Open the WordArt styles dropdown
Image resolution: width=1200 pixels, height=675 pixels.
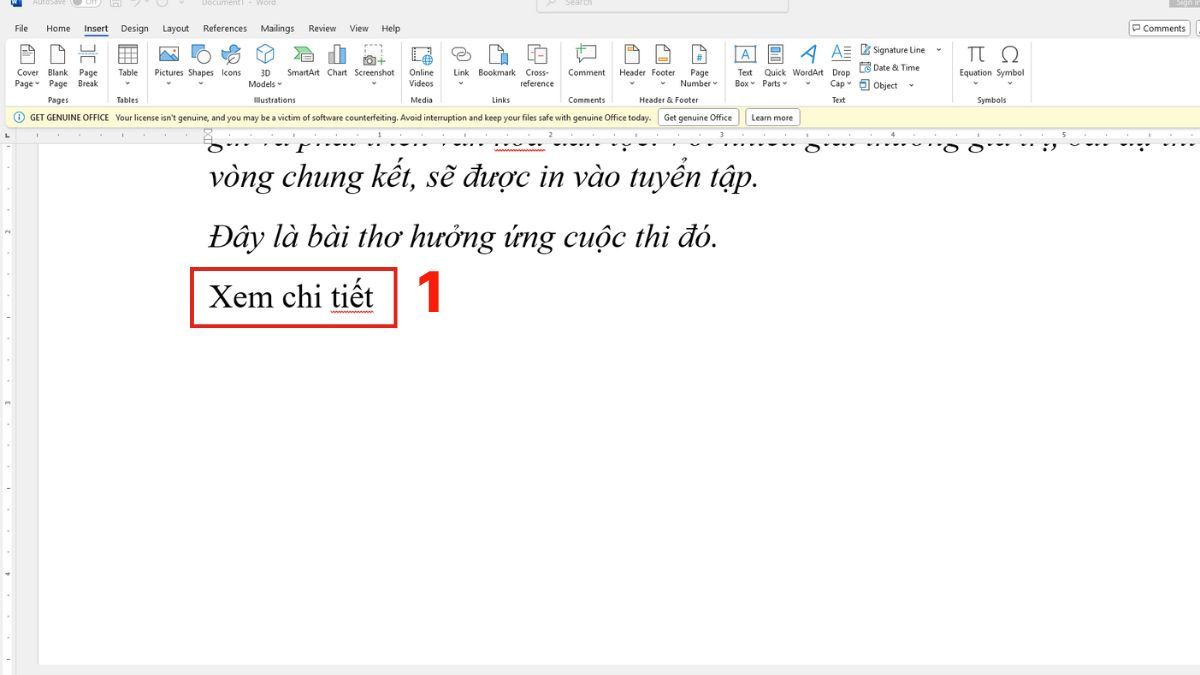click(808, 84)
